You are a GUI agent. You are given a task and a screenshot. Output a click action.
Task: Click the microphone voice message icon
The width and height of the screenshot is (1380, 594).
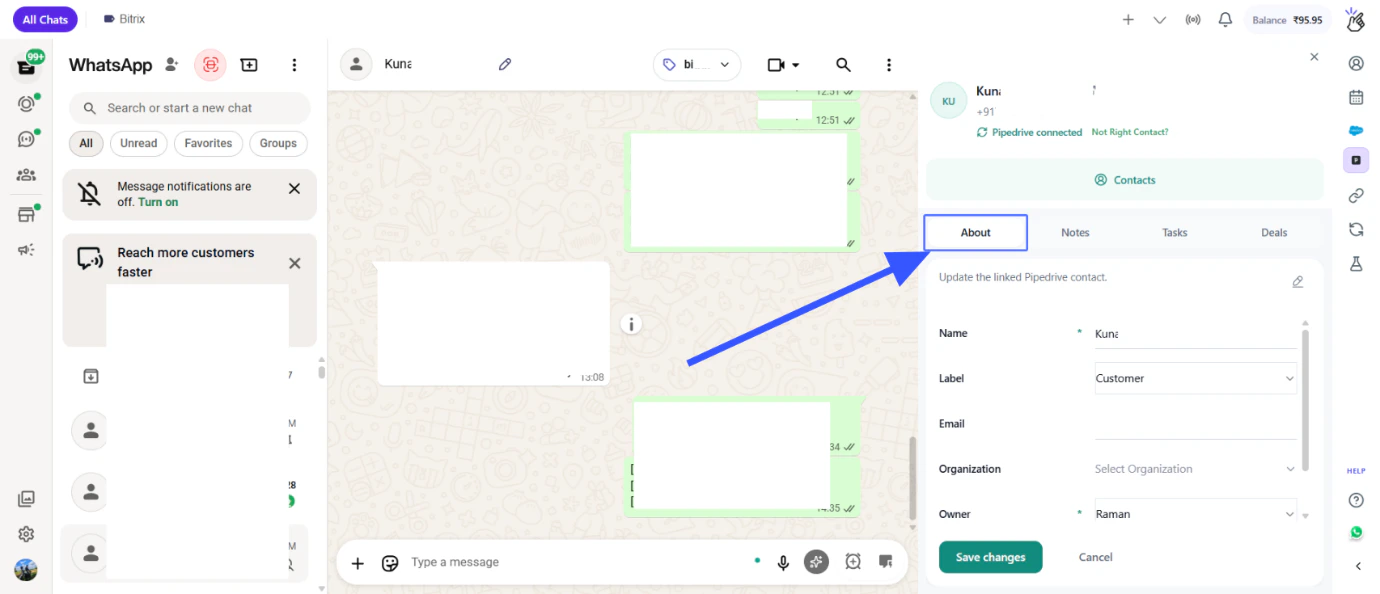click(x=784, y=563)
